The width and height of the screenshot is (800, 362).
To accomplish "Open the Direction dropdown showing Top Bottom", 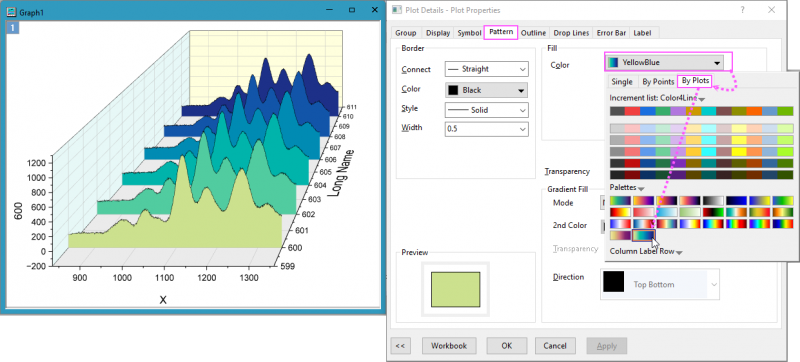I will coord(660,285).
